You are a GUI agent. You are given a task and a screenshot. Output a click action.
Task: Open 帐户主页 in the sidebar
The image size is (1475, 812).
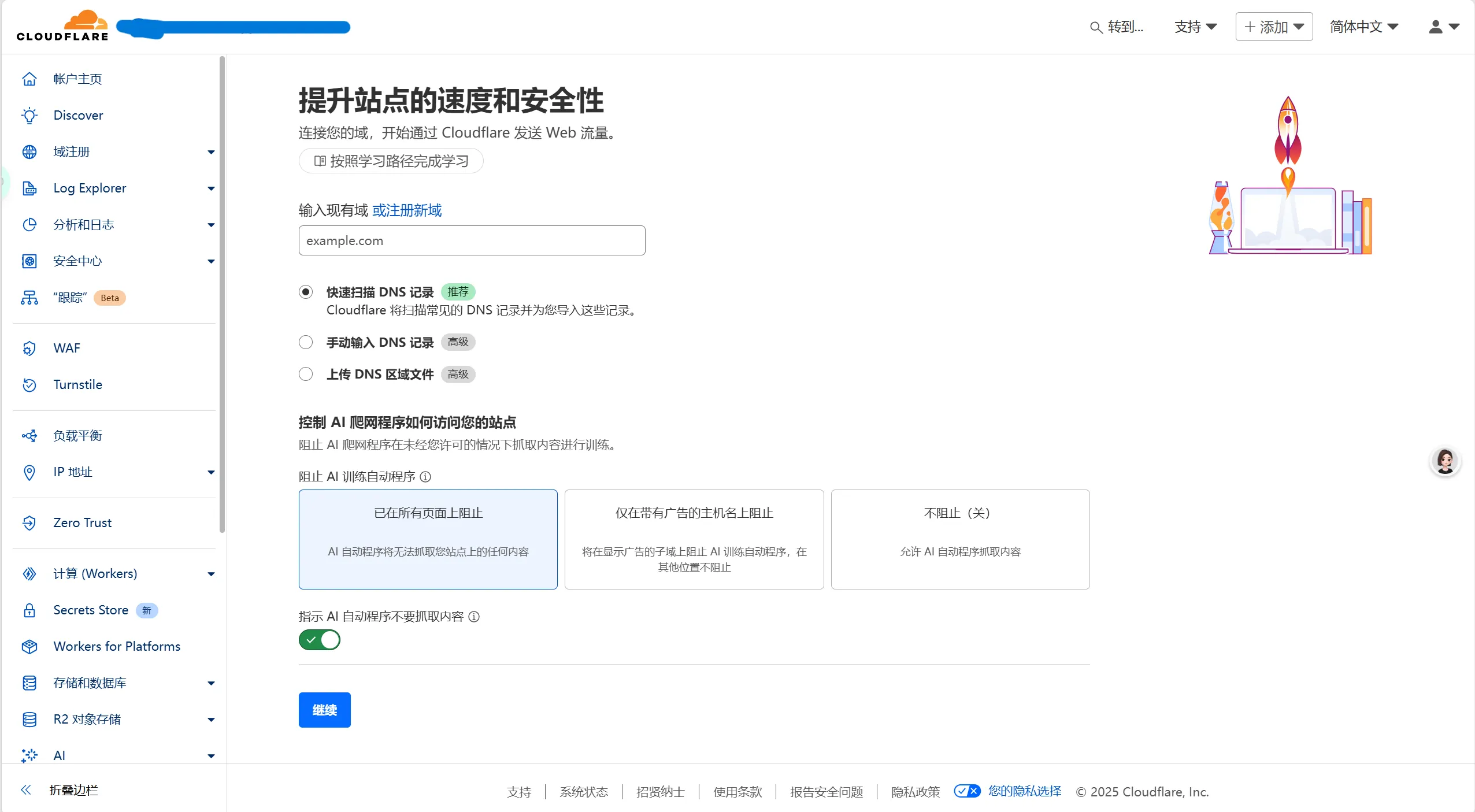[x=77, y=79]
